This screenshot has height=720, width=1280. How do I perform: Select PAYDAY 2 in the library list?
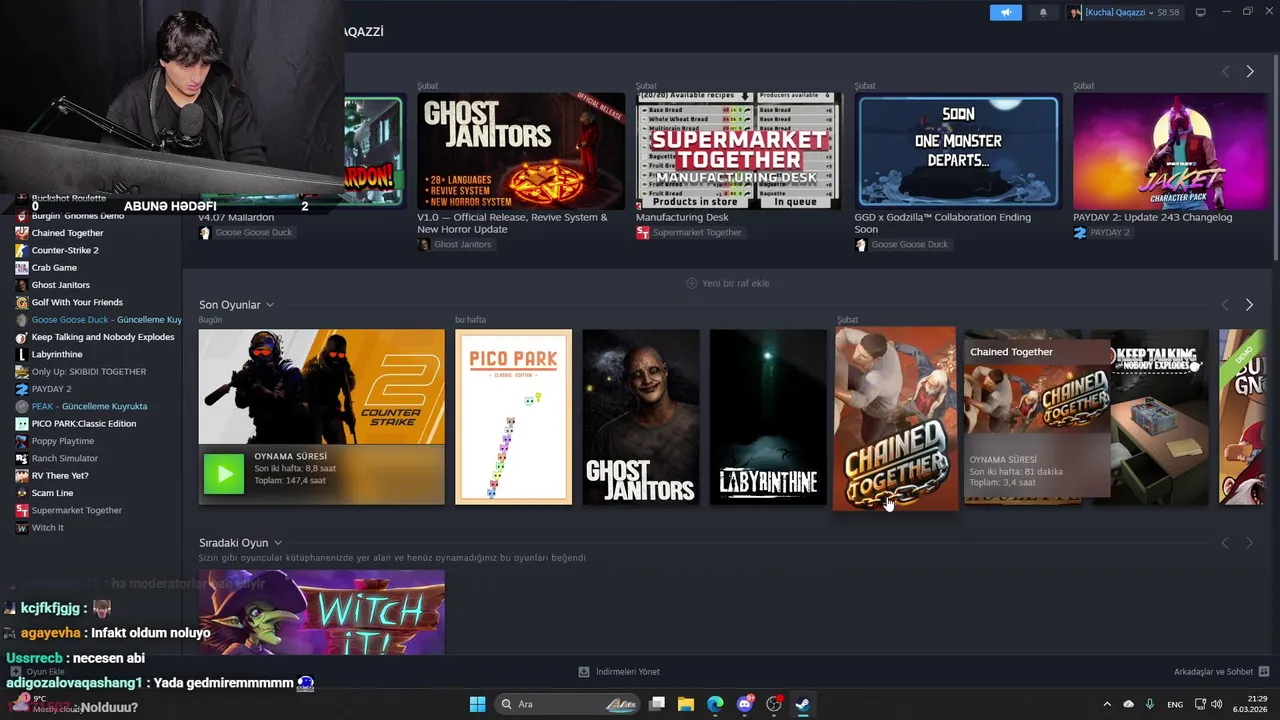pos(51,389)
